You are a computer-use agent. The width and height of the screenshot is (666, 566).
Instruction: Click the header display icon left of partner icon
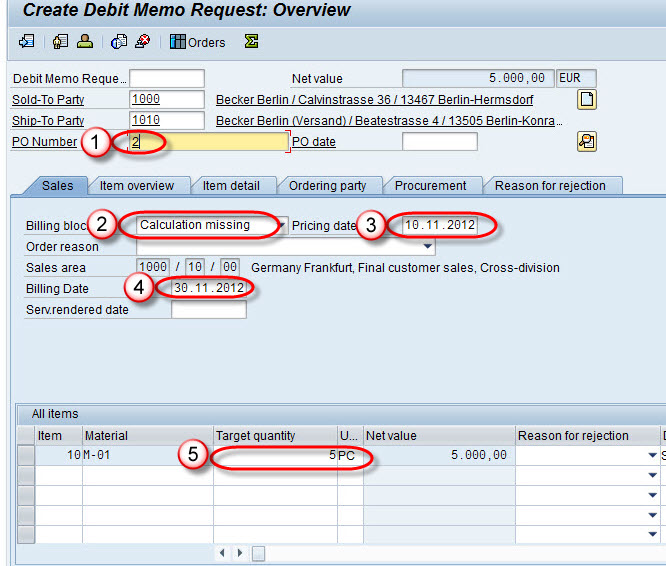coord(61,42)
